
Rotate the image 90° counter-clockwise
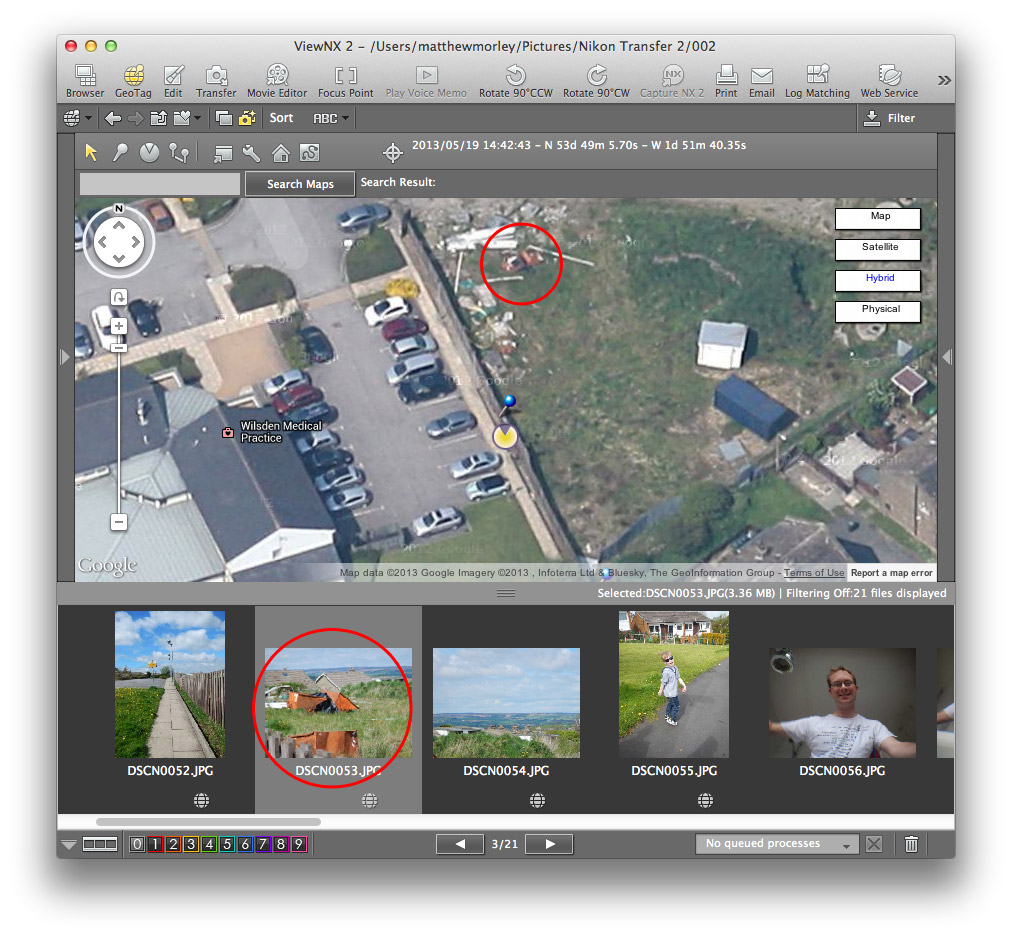coord(516,81)
